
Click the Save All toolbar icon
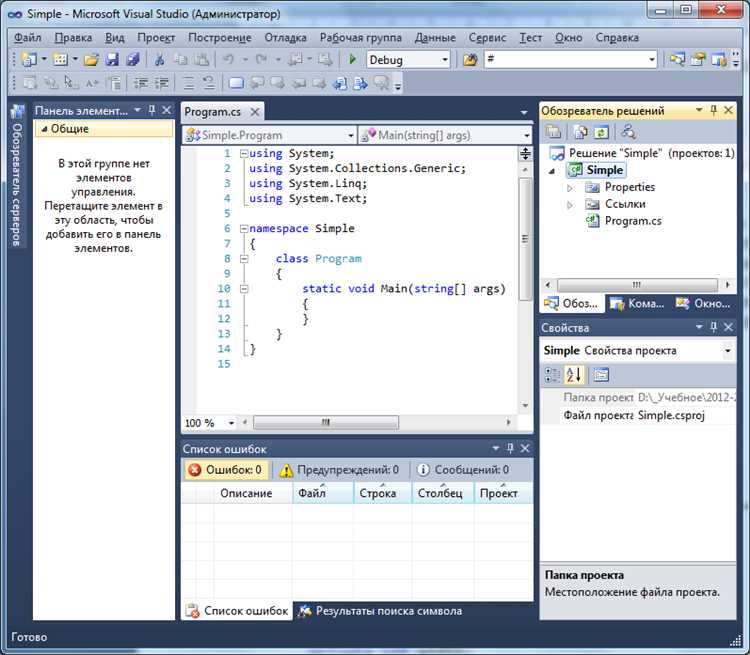(133, 60)
